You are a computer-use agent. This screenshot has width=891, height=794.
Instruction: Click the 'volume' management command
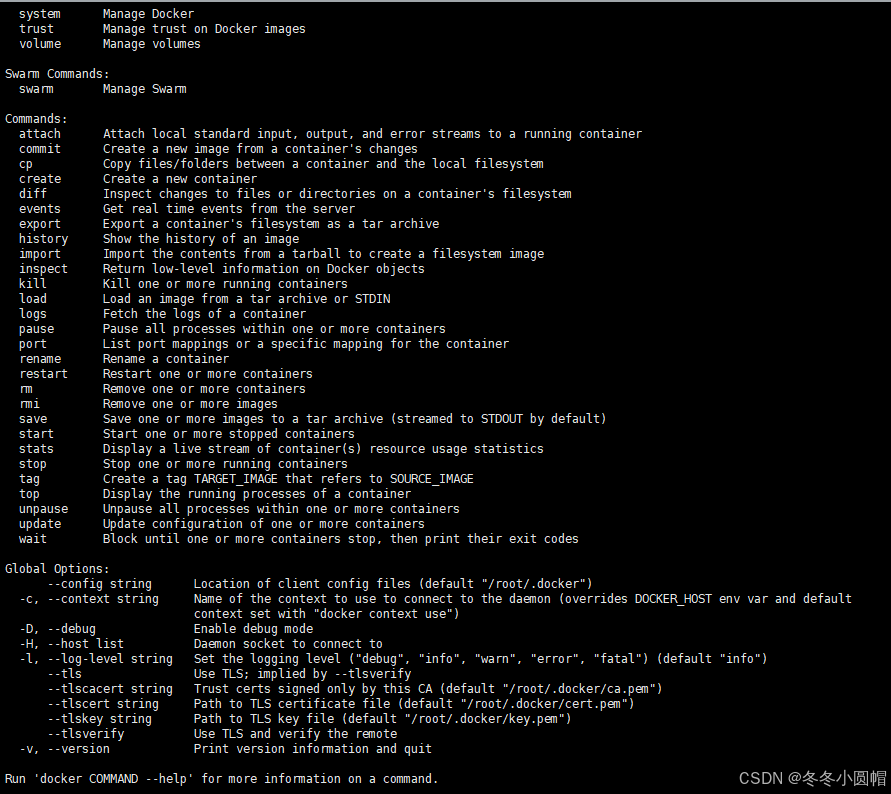(40, 44)
